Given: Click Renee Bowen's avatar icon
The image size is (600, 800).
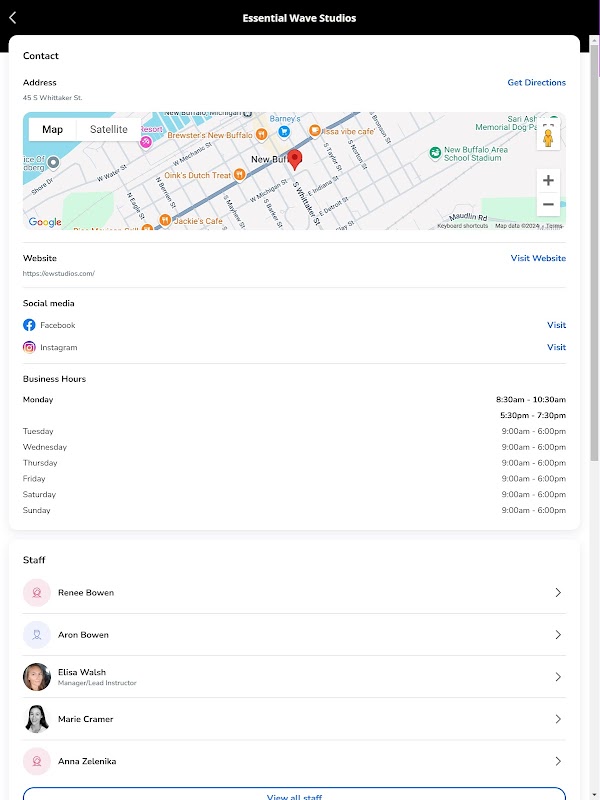Looking at the screenshot, I should [37, 592].
